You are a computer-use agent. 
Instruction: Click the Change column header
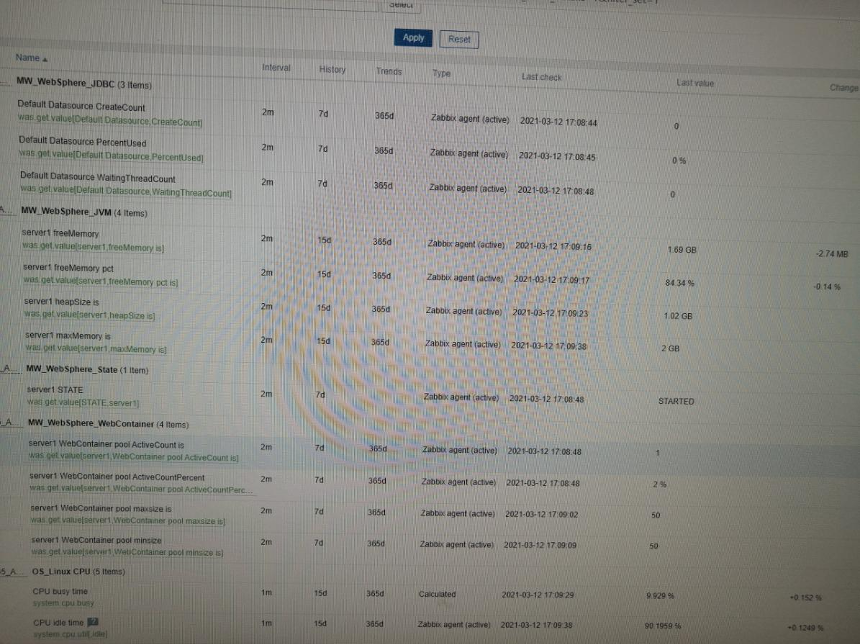(x=844, y=87)
